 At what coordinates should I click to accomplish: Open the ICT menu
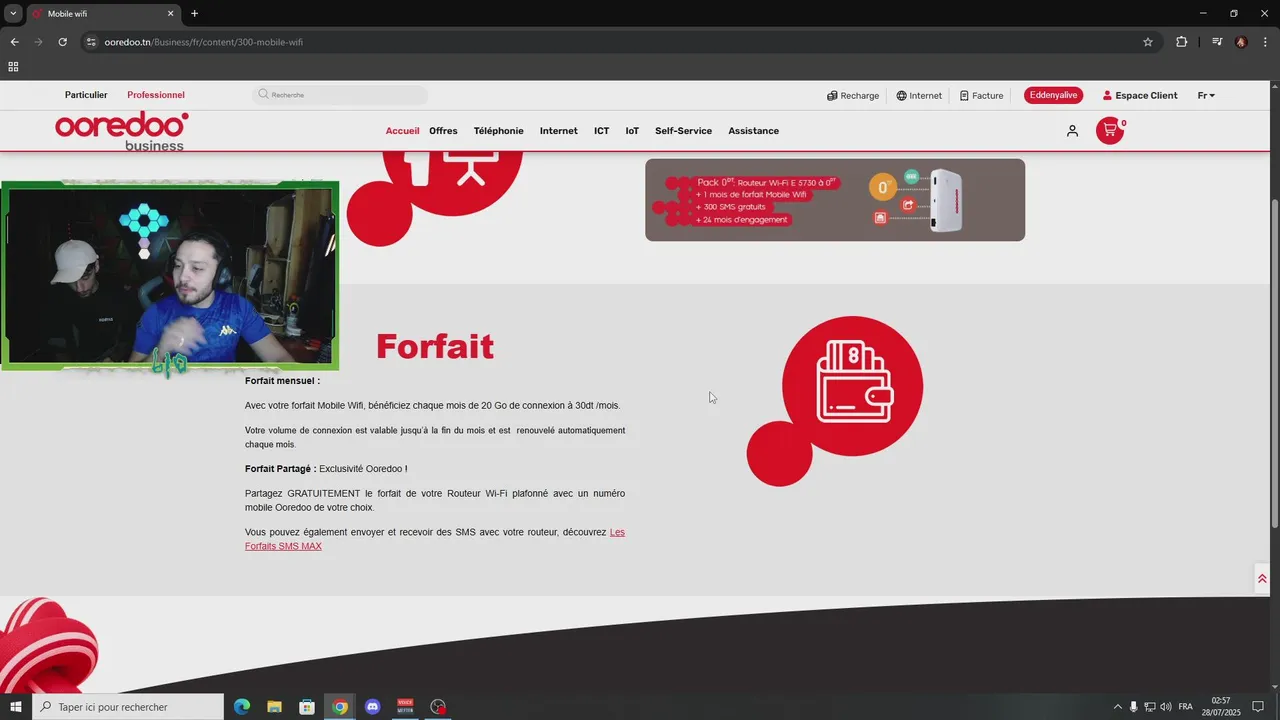coord(601,131)
